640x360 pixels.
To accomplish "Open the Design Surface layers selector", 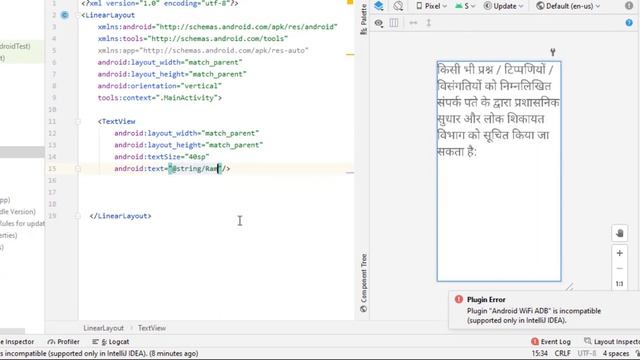I will click(x=379, y=6).
